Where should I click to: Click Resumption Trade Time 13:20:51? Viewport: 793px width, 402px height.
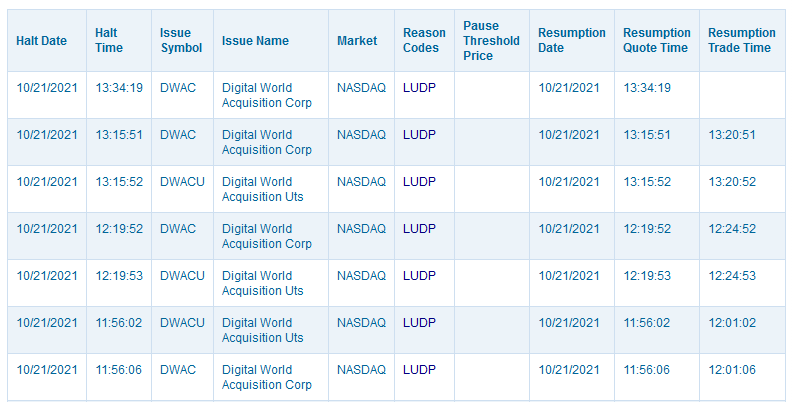732,135
